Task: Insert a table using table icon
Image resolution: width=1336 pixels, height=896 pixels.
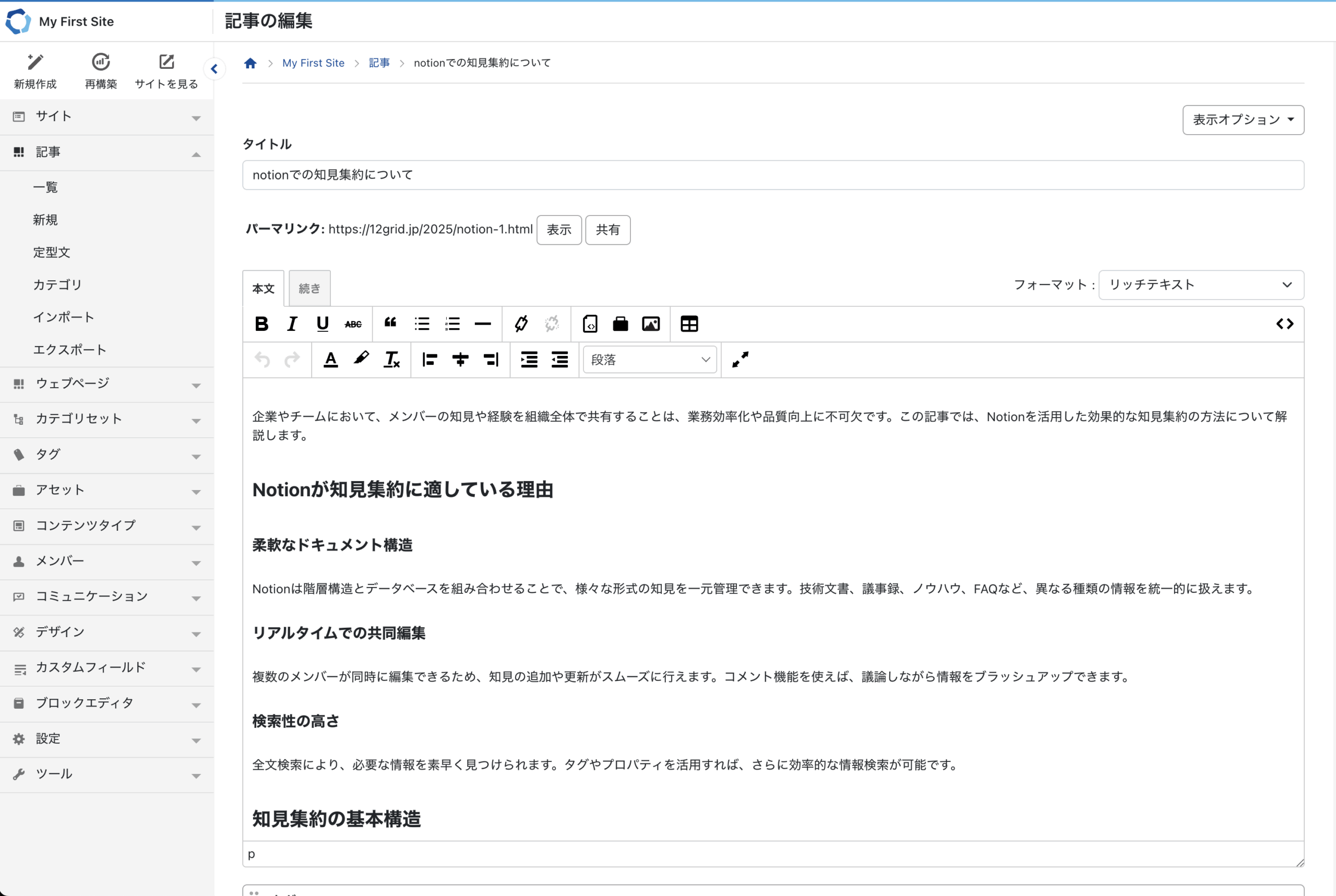Action: [x=689, y=324]
